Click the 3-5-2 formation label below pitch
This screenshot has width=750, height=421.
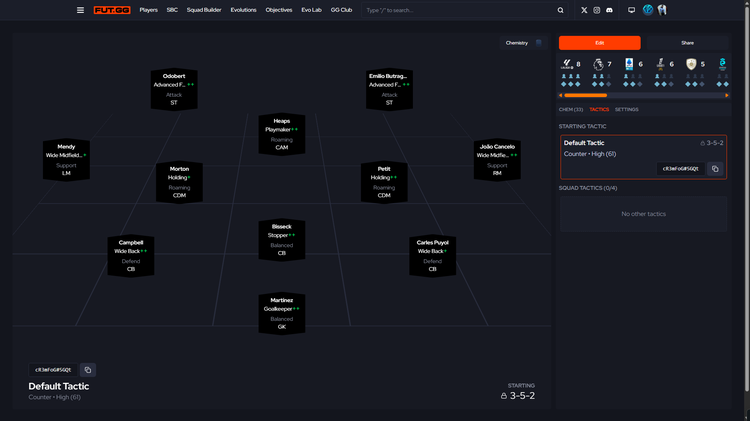[x=522, y=396]
